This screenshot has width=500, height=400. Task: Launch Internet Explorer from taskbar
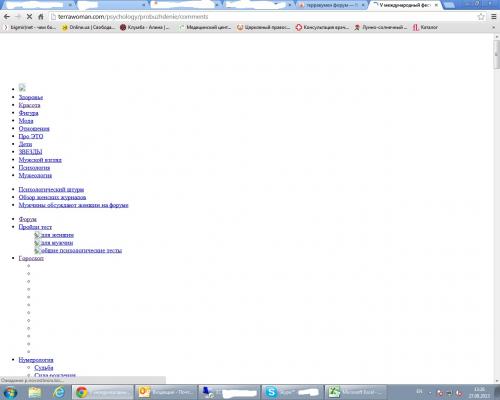tap(59, 392)
